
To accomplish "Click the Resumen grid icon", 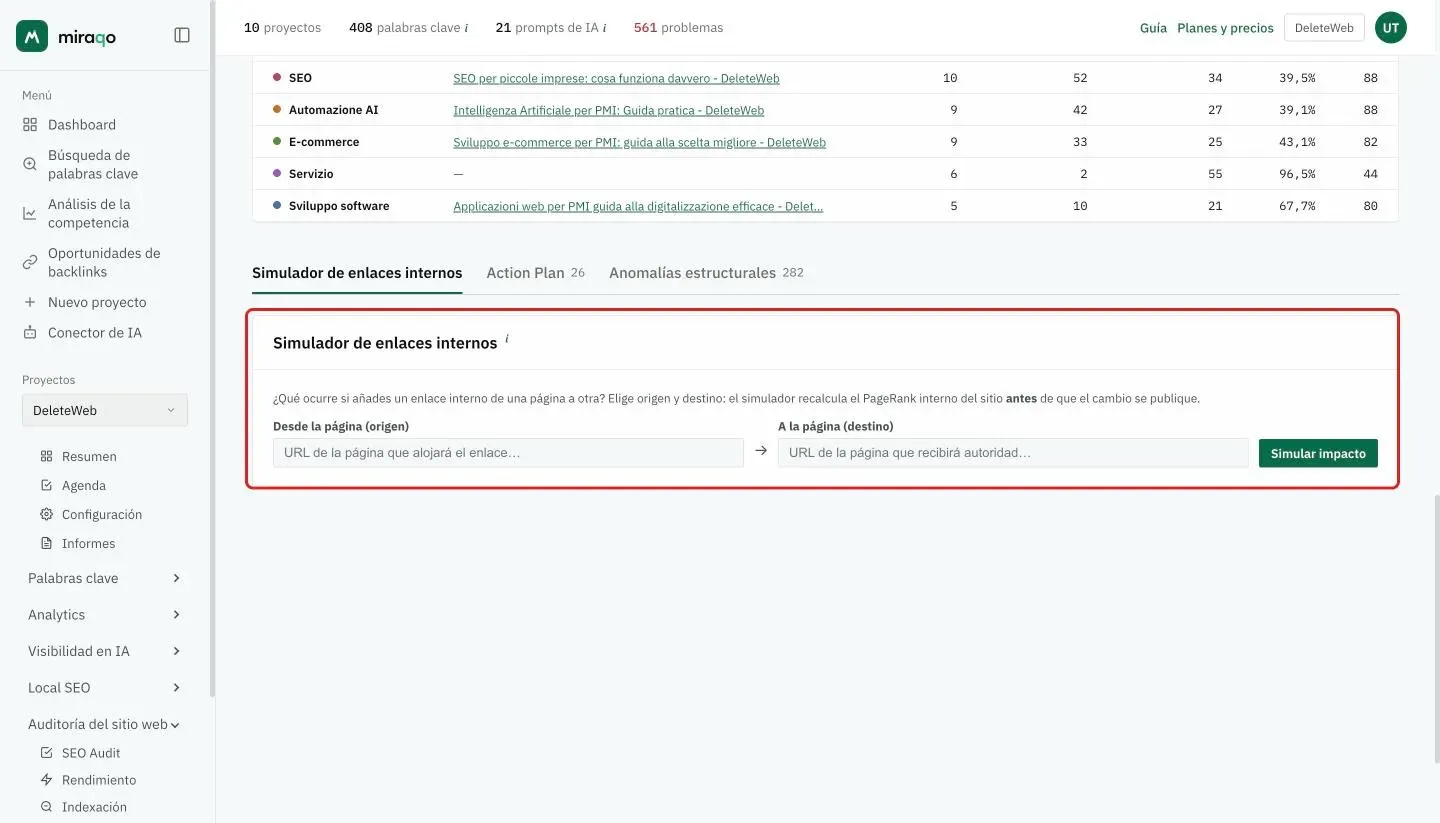I will (x=46, y=457).
